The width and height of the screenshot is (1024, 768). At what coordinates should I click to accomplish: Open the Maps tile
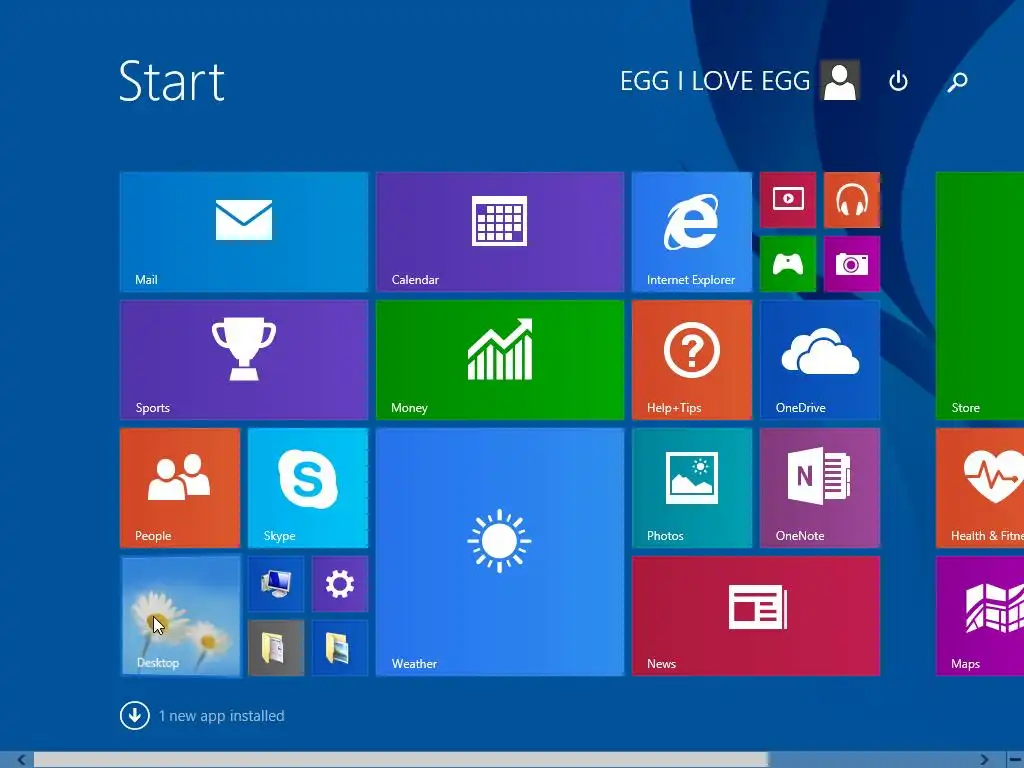pos(980,616)
